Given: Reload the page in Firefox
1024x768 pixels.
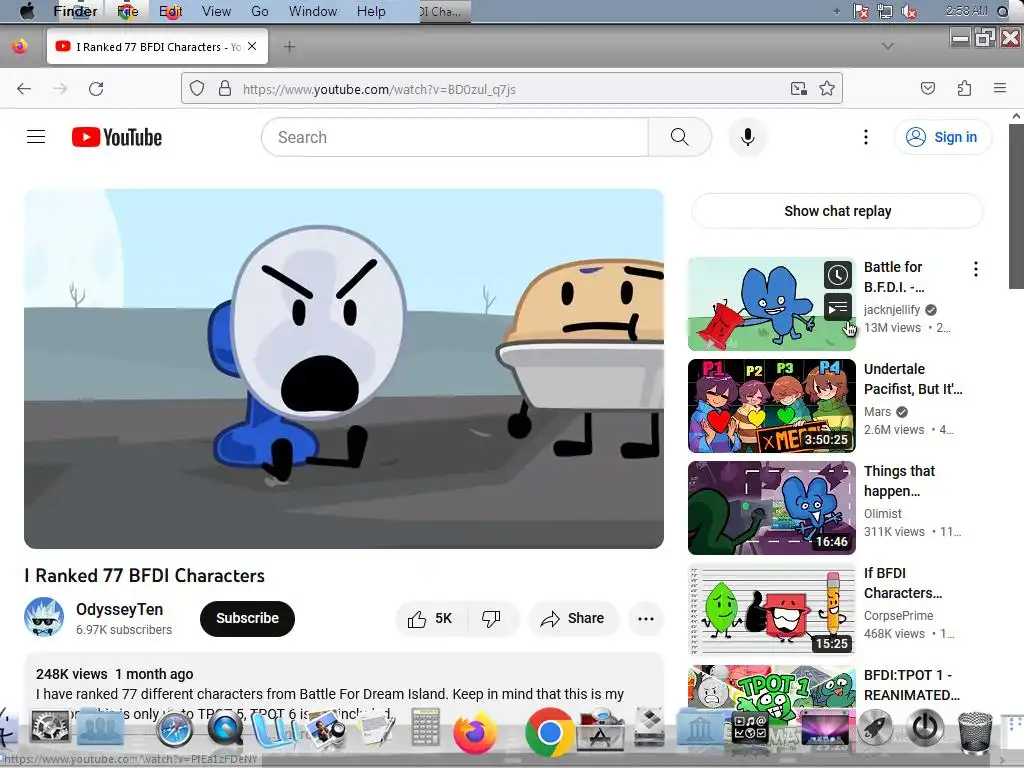Looking at the screenshot, I should [96, 89].
